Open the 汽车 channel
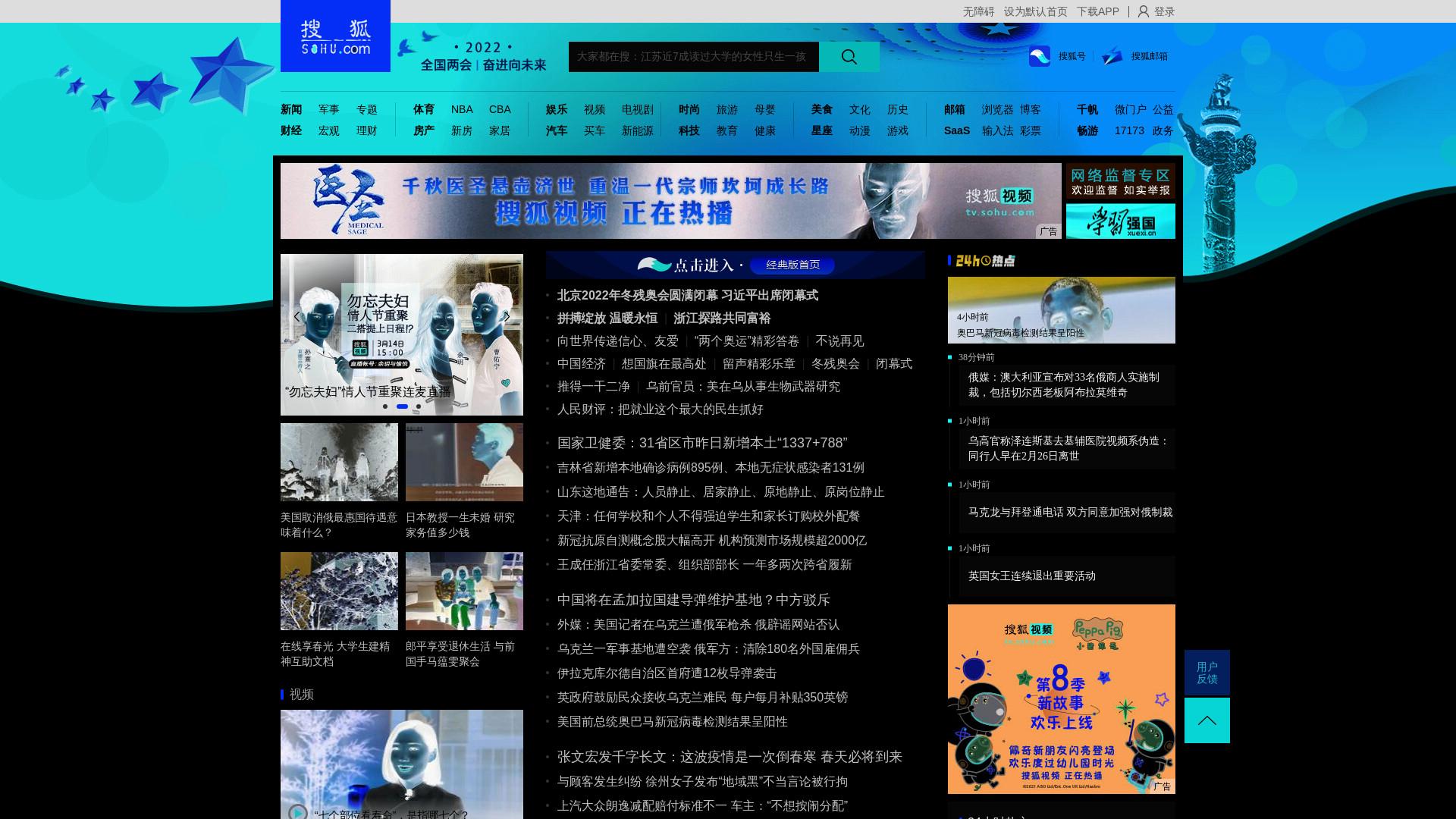The width and height of the screenshot is (1456, 819). tap(557, 130)
